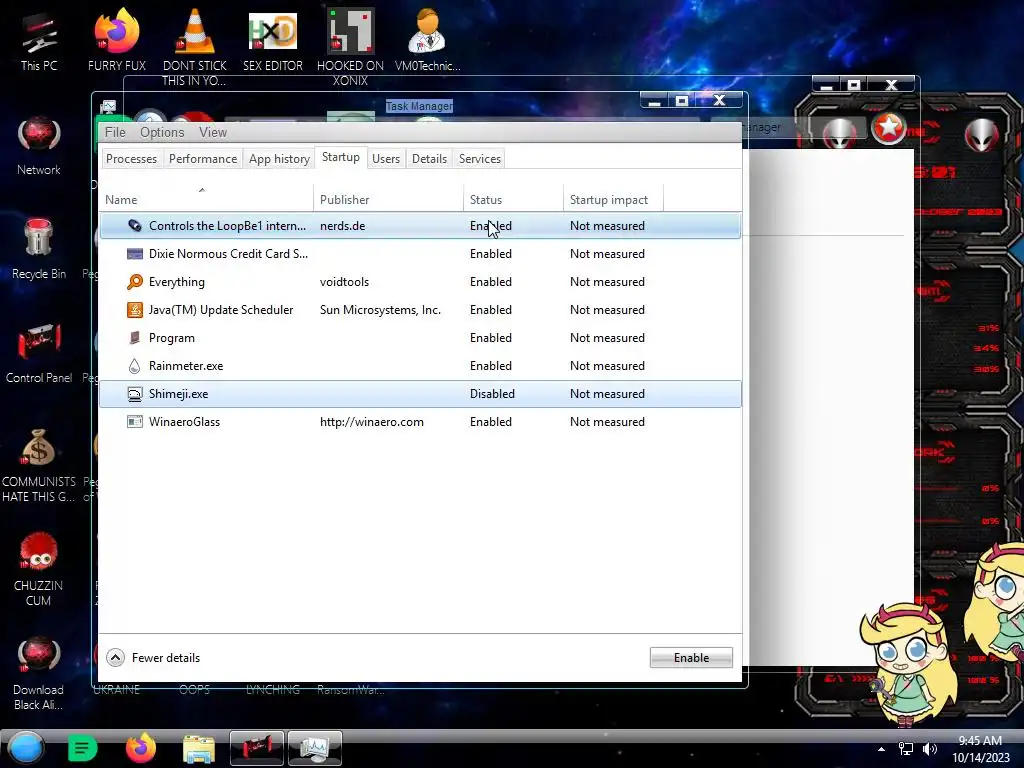Open the Network desktop icon

39,146
